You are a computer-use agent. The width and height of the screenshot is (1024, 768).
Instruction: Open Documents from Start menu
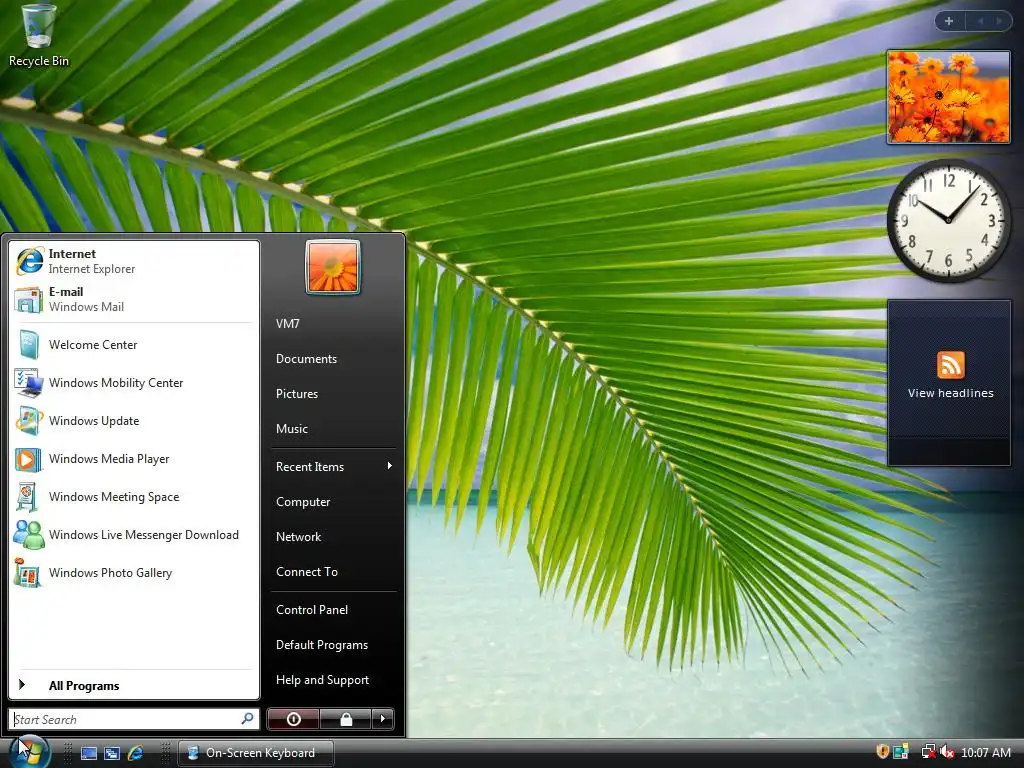(334, 359)
